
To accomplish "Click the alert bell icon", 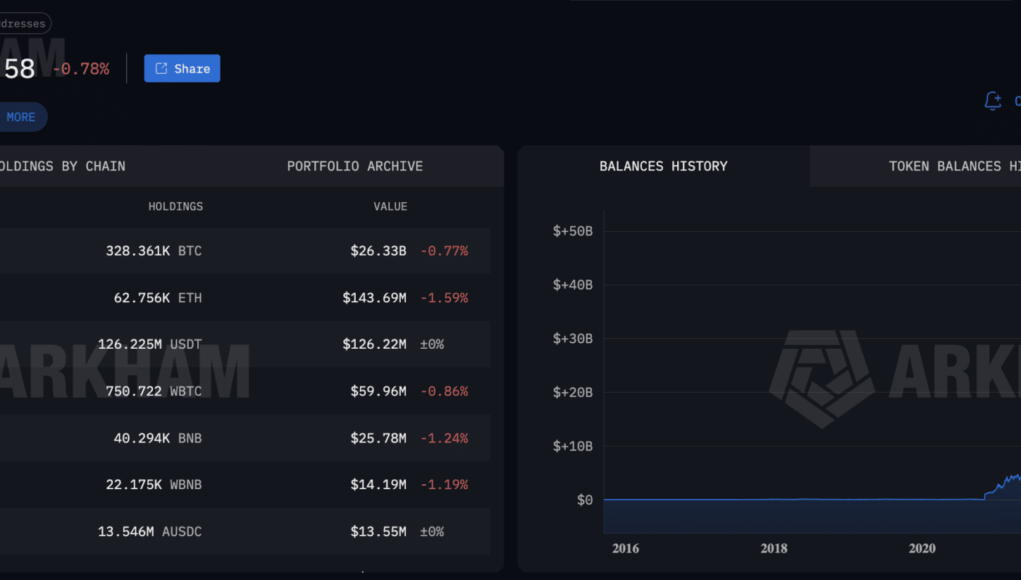I will pyautogui.click(x=992, y=101).
